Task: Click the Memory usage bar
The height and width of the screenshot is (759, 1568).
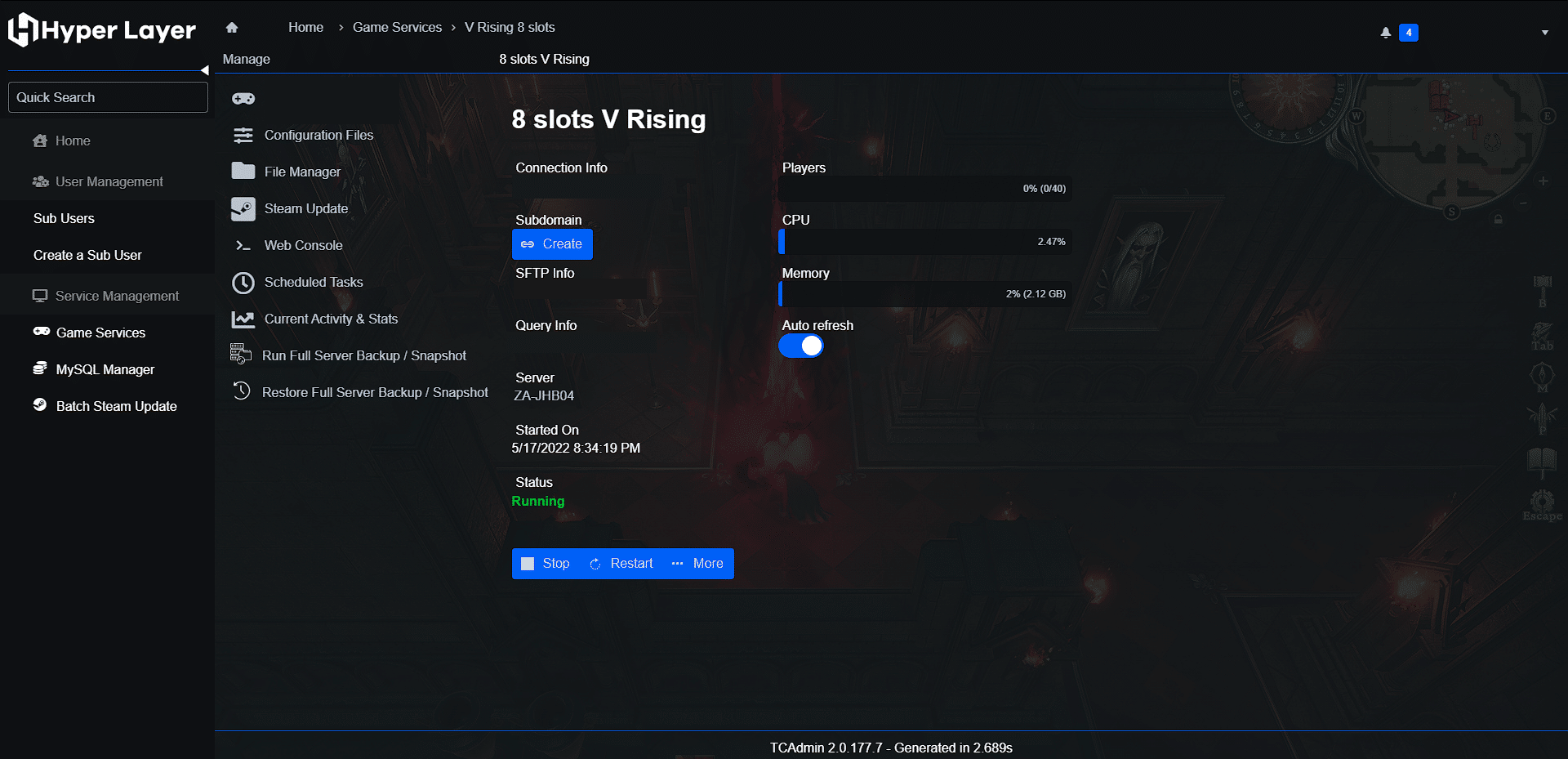Action: [x=925, y=294]
